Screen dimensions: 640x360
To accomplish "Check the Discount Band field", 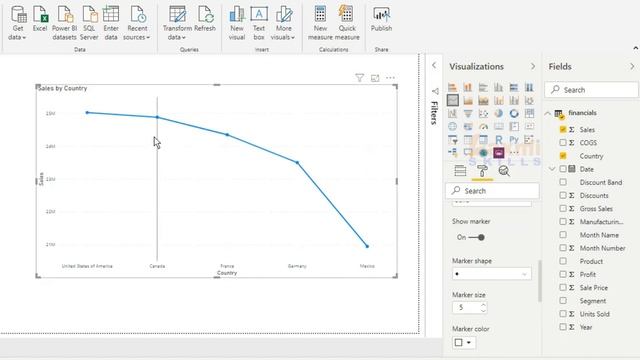I will [563, 182].
